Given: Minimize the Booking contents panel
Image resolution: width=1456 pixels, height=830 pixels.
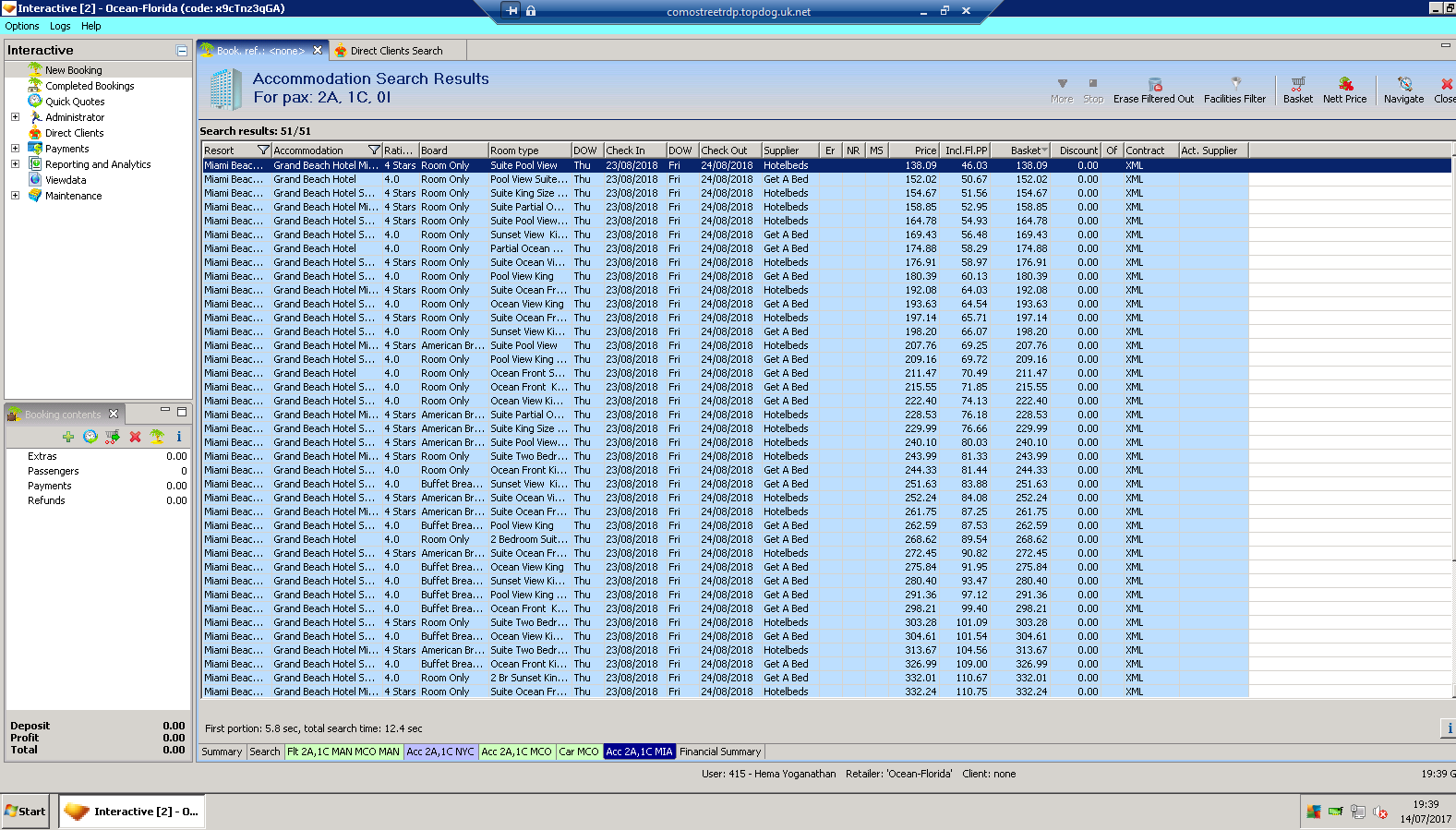Looking at the screenshot, I should click(x=165, y=411).
